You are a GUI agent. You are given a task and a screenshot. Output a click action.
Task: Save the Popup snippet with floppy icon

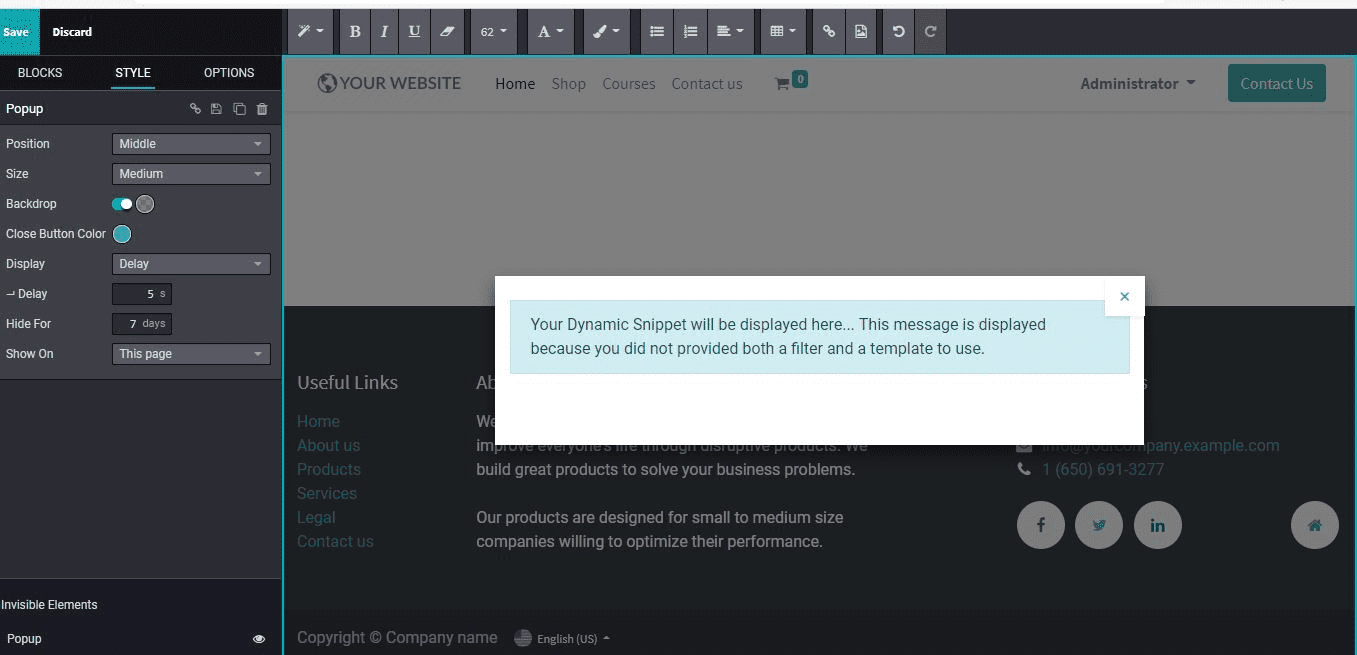[x=217, y=109]
